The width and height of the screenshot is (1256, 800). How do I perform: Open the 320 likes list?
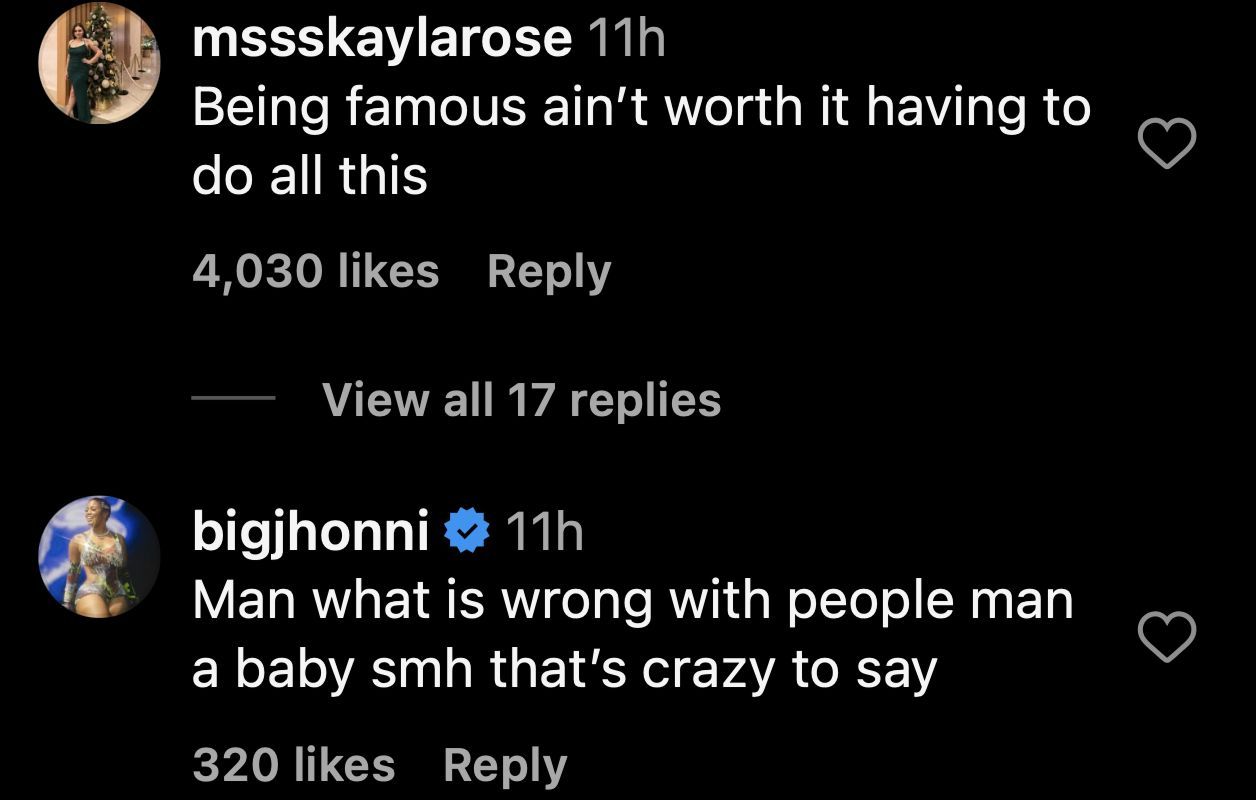pos(293,766)
